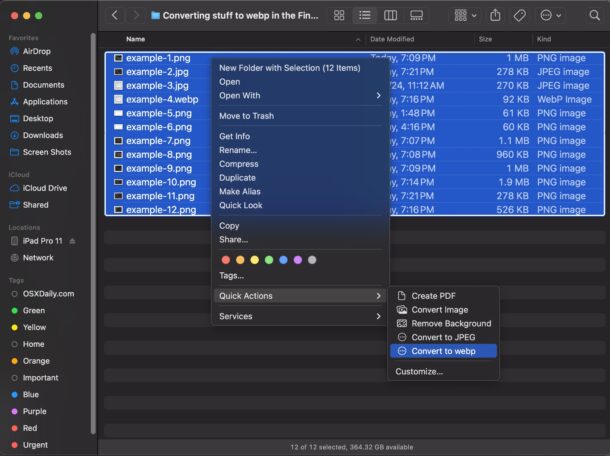Screen dimensions: 610x456
Task: Switch to gallery view in toolbar
Action: pos(417,16)
